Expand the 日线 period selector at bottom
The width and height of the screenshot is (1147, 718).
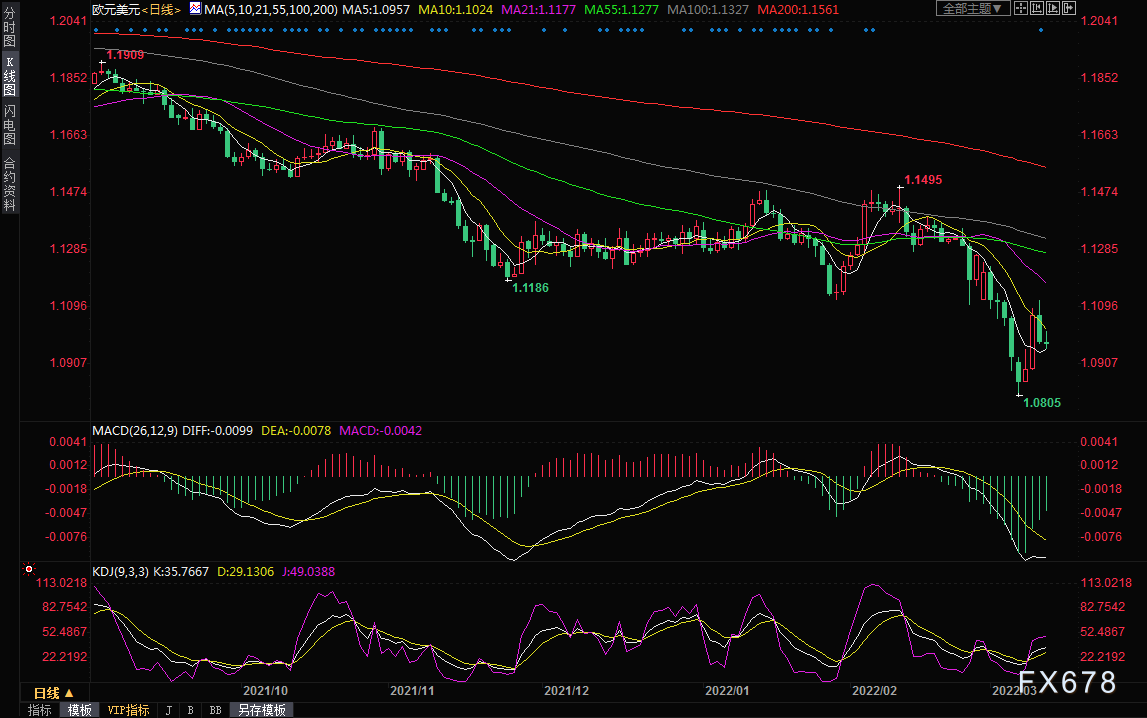54,692
